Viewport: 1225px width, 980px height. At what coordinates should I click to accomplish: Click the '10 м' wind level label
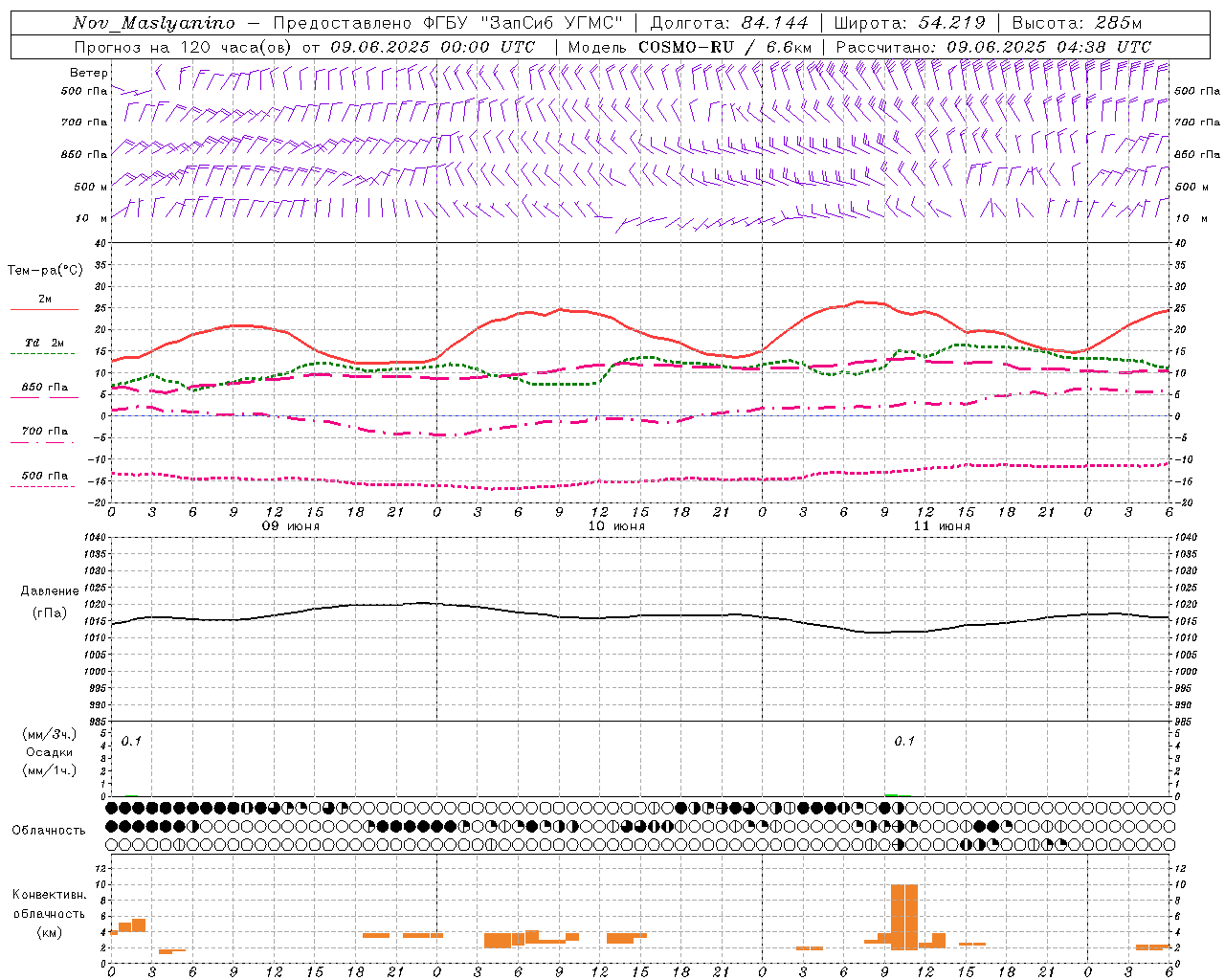tap(91, 219)
